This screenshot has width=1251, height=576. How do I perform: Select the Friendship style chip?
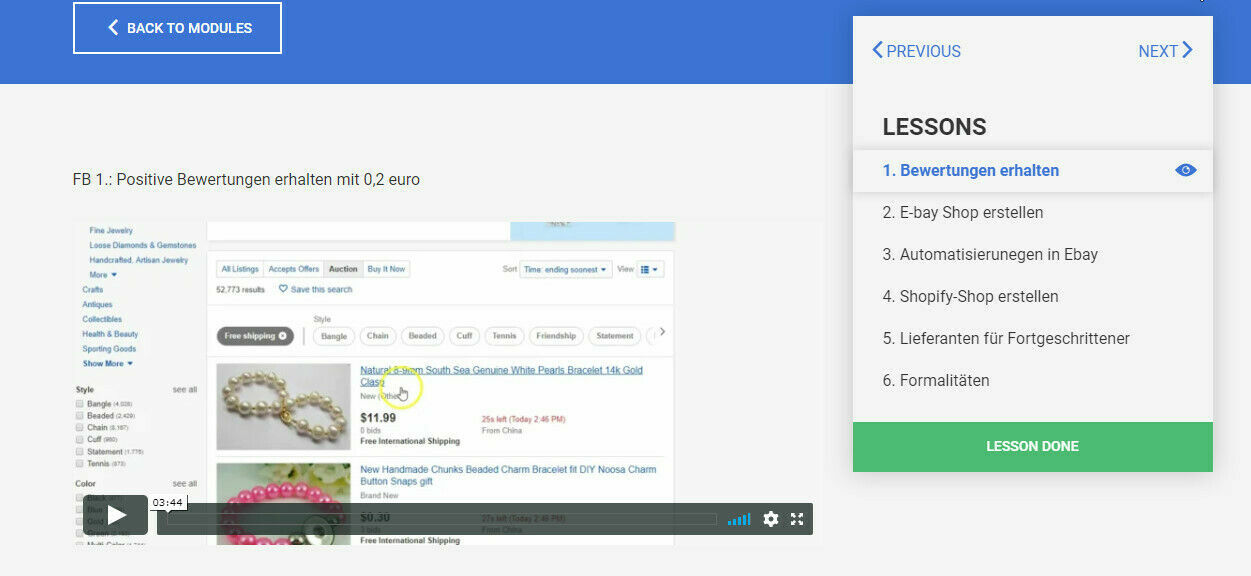click(x=555, y=336)
